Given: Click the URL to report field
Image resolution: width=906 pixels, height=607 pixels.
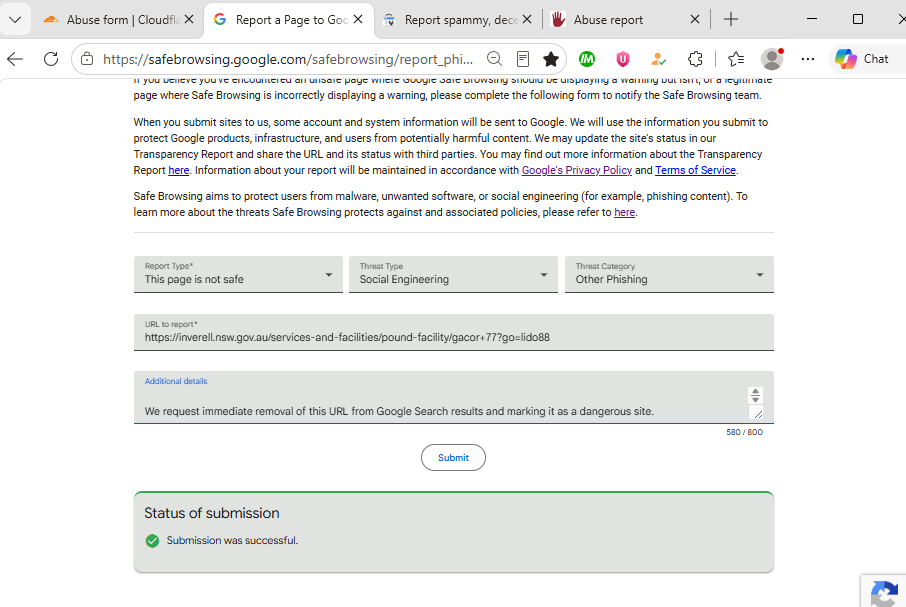Looking at the screenshot, I should pyautogui.click(x=454, y=332).
